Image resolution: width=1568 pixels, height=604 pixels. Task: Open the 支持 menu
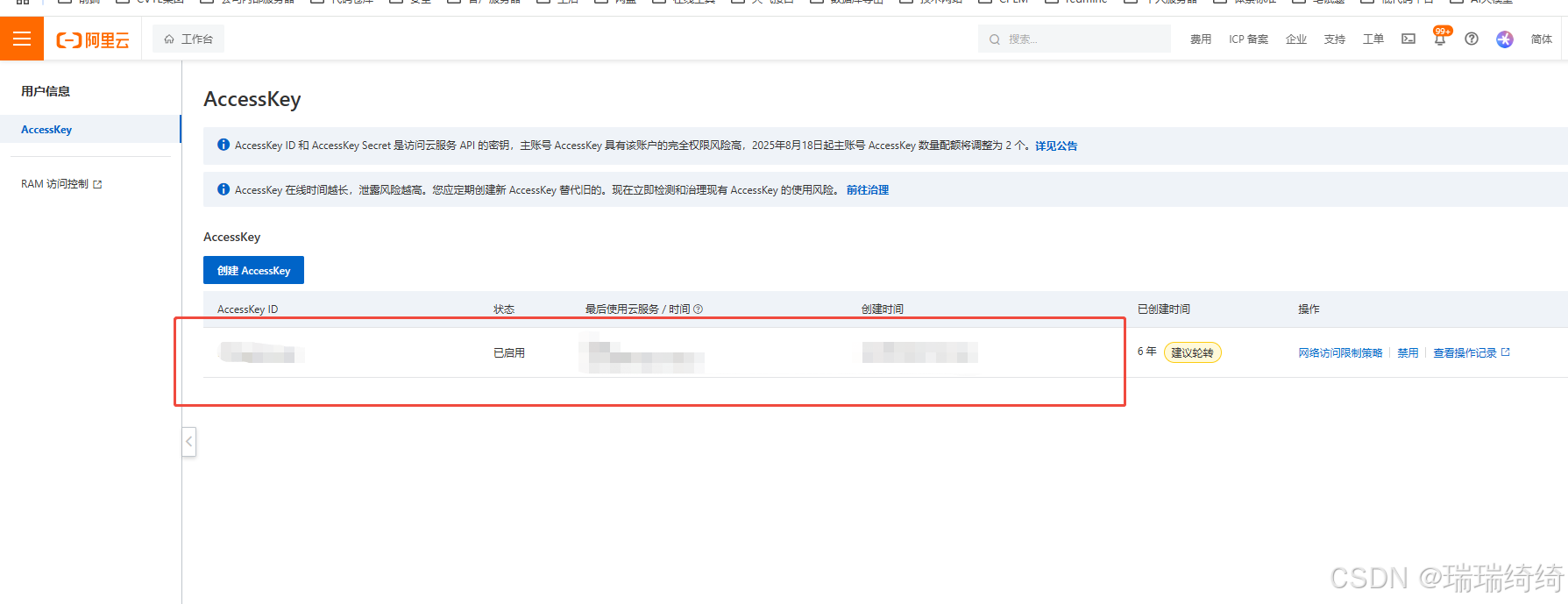tap(1335, 39)
